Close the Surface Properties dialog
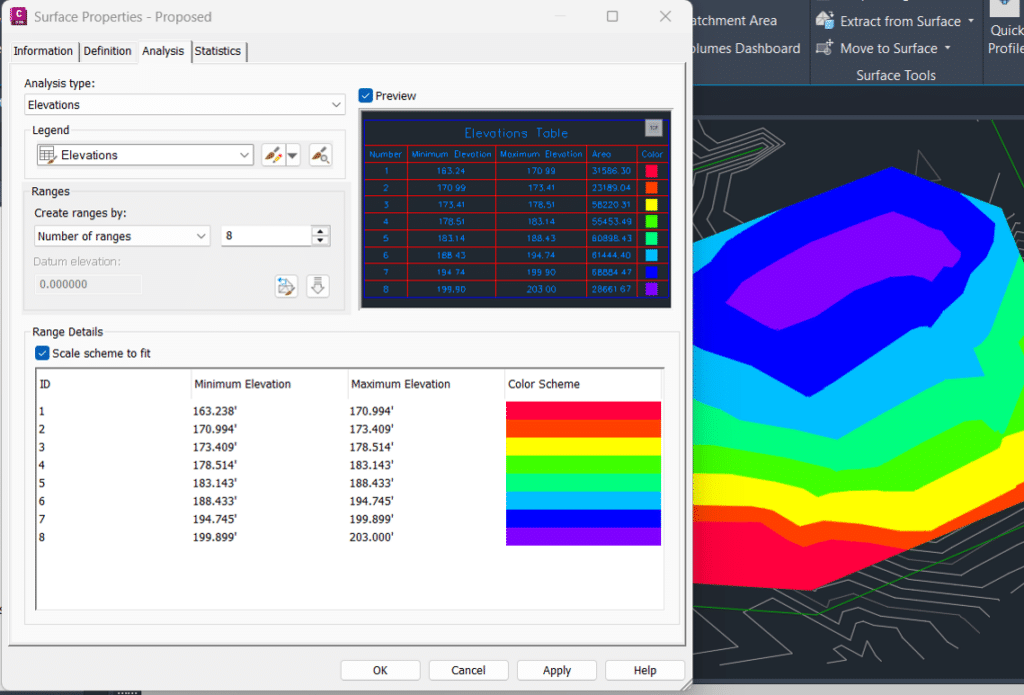The width and height of the screenshot is (1024, 695). click(665, 16)
